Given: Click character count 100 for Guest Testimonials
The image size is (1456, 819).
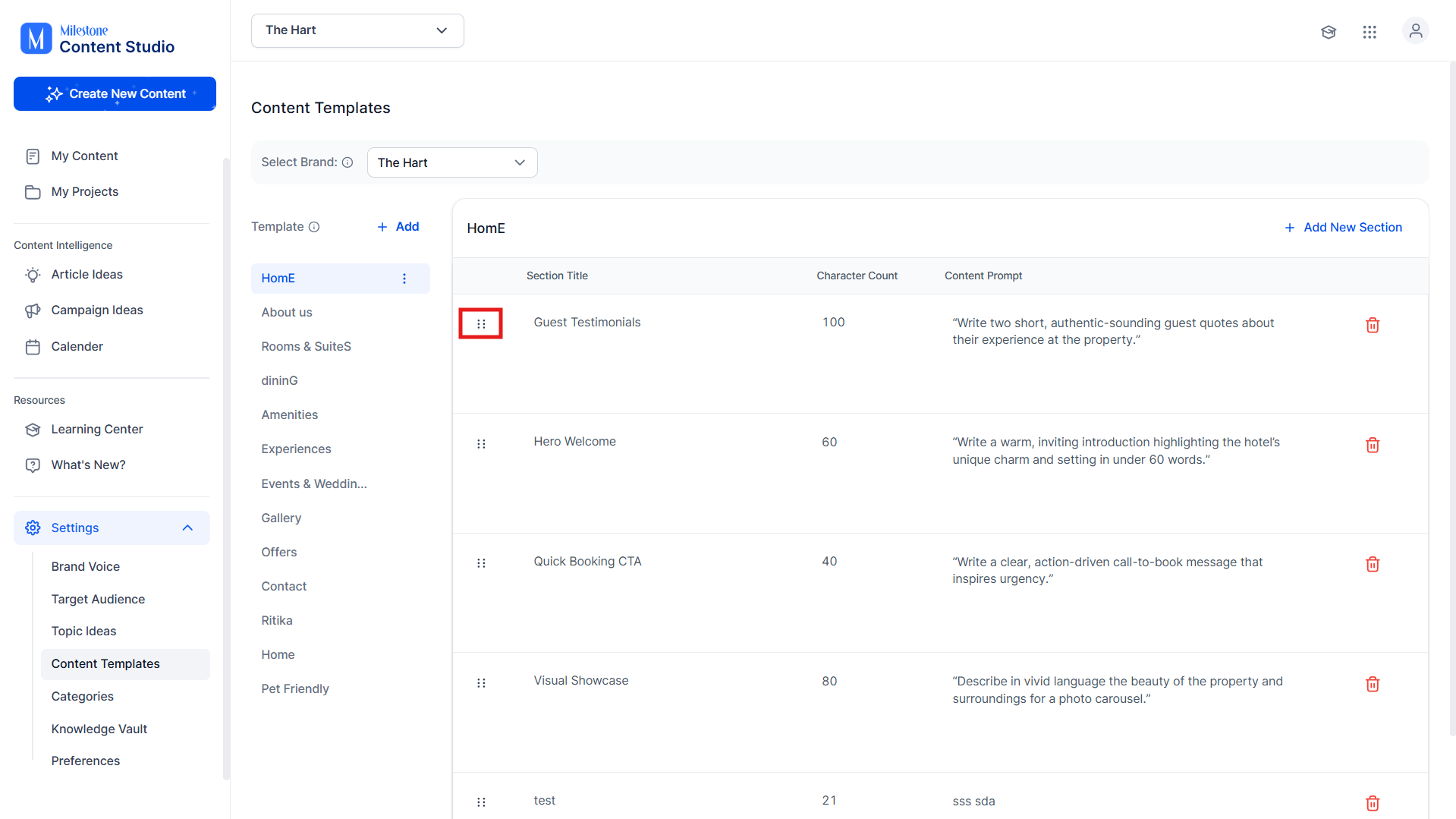Looking at the screenshot, I should (833, 323).
